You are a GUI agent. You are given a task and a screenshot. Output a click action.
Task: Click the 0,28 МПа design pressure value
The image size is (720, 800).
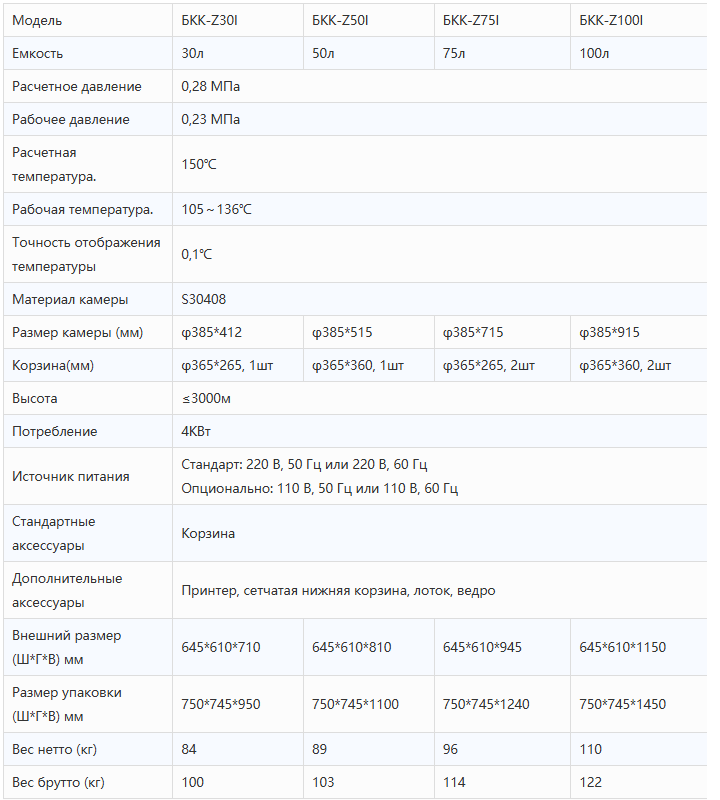211,86
